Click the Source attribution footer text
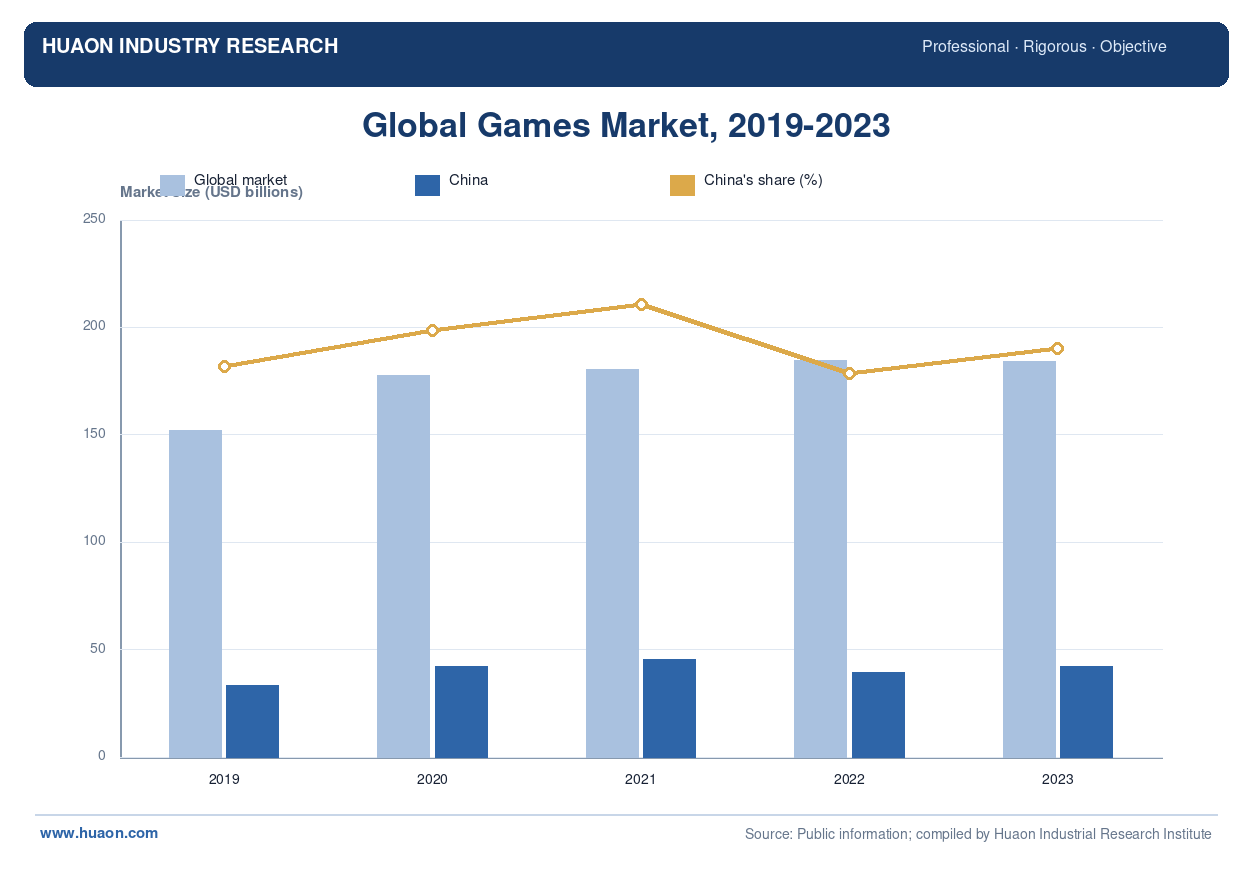The width and height of the screenshot is (1252, 872). tap(978, 834)
